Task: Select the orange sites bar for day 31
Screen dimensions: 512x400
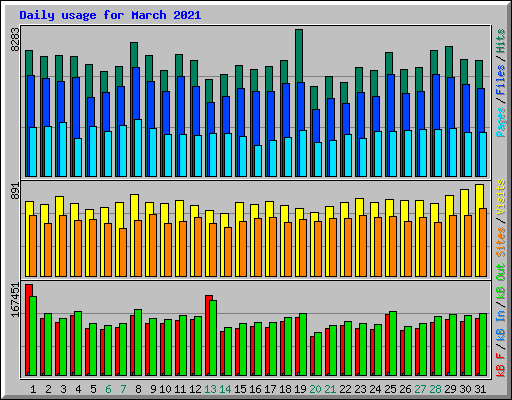Action: pyautogui.click(x=483, y=242)
